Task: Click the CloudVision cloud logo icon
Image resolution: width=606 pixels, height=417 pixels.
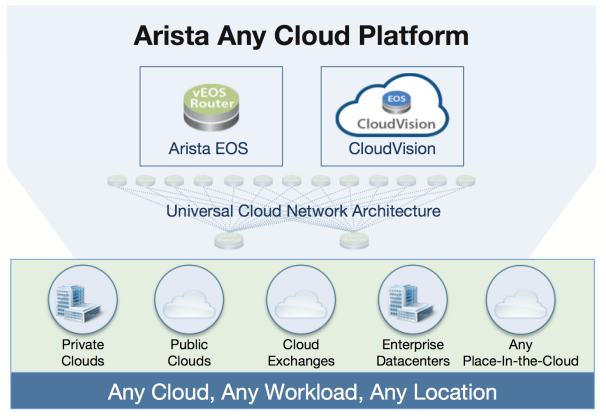Action: [x=392, y=105]
